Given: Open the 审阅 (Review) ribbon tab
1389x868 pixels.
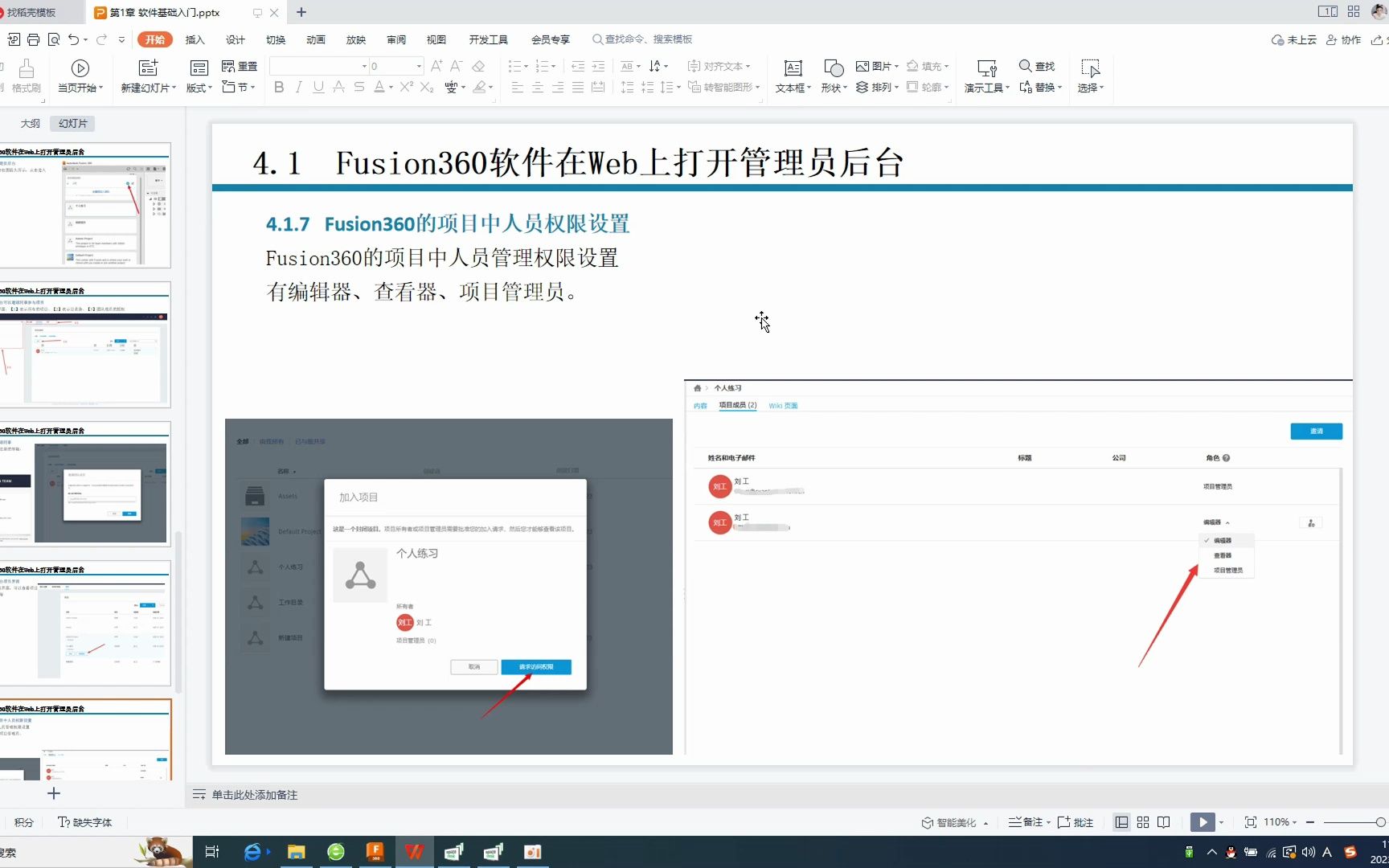Looking at the screenshot, I should pos(396,39).
